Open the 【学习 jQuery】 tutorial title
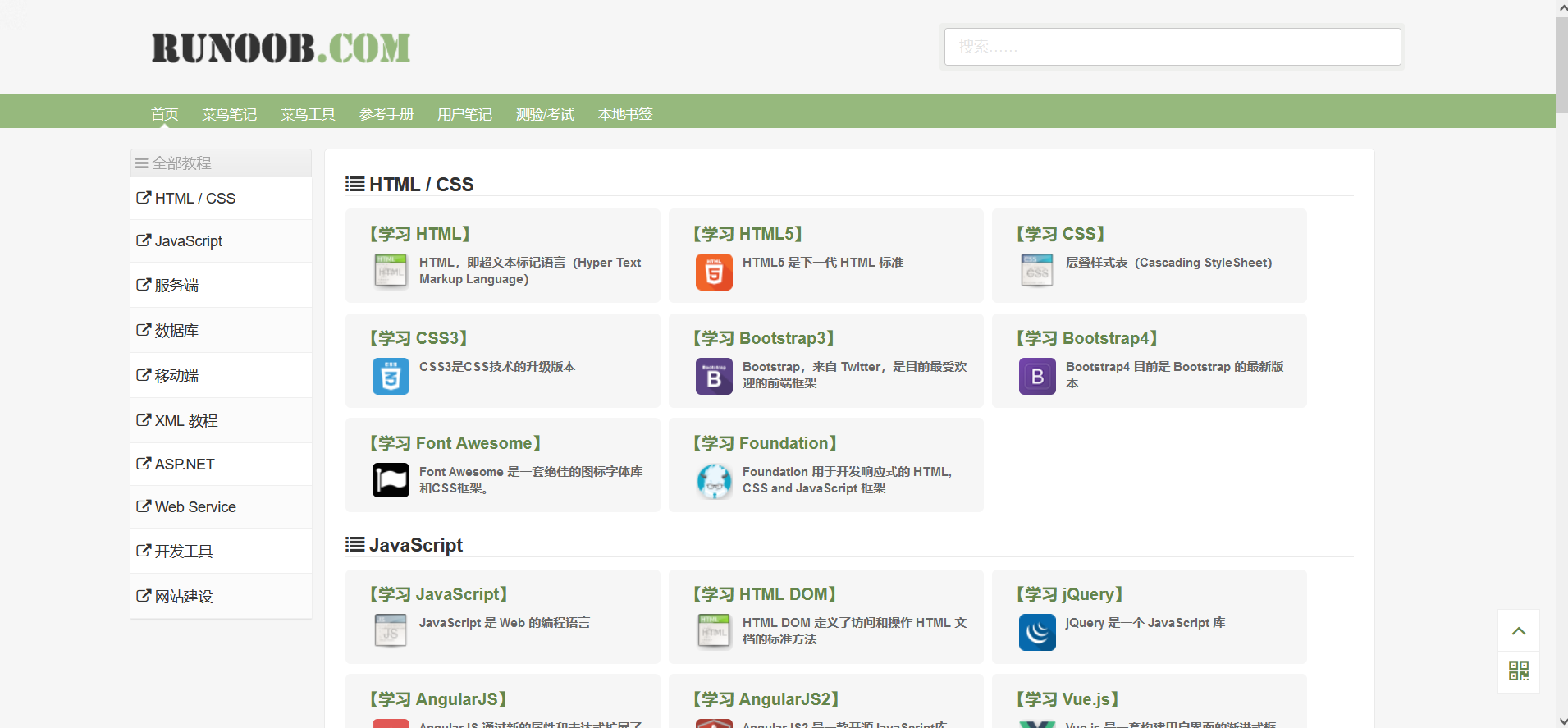Image resolution: width=1568 pixels, height=728 pixels. coord(1070,594)
